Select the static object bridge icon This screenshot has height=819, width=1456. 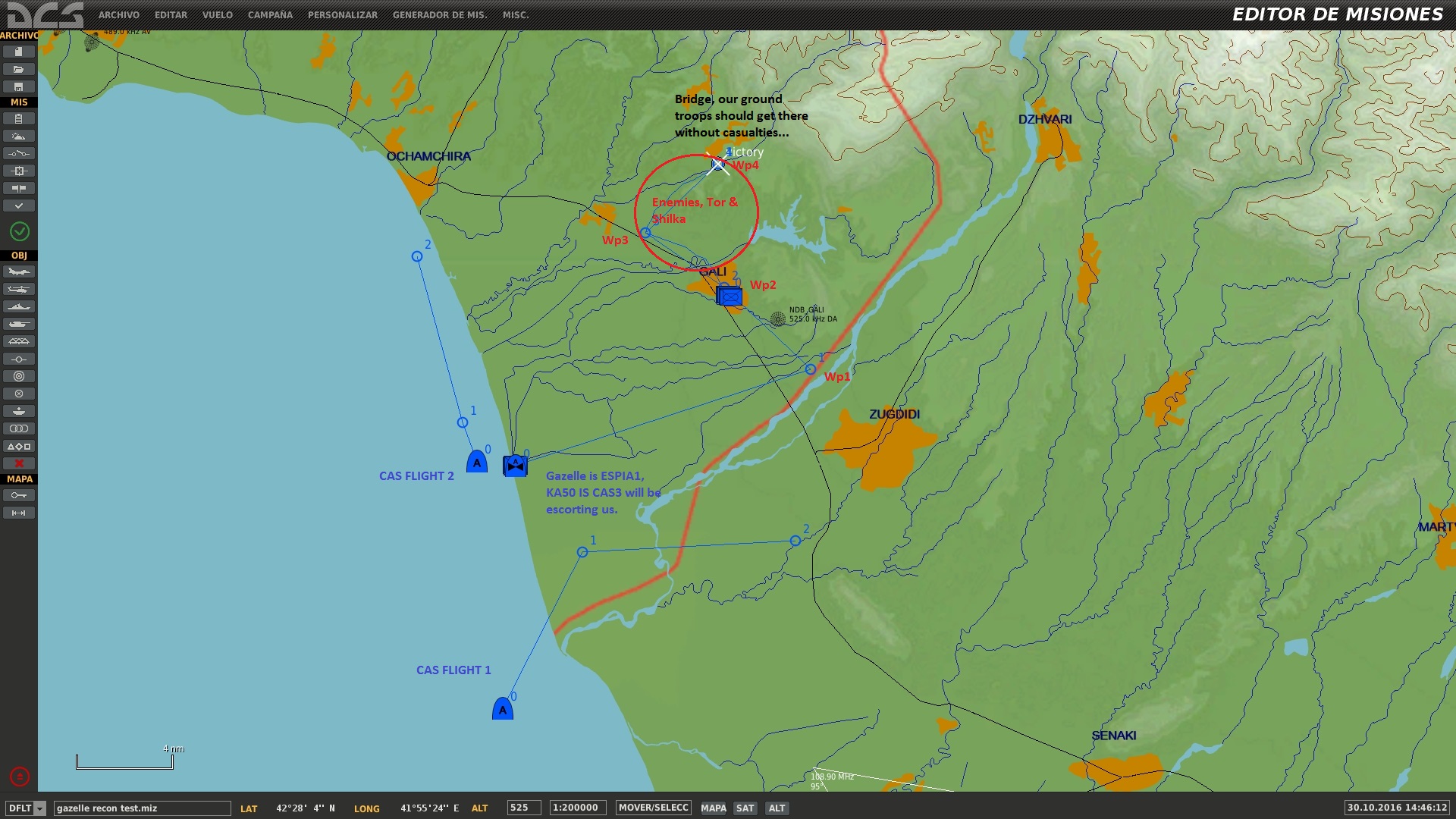[x=19, y=341]
